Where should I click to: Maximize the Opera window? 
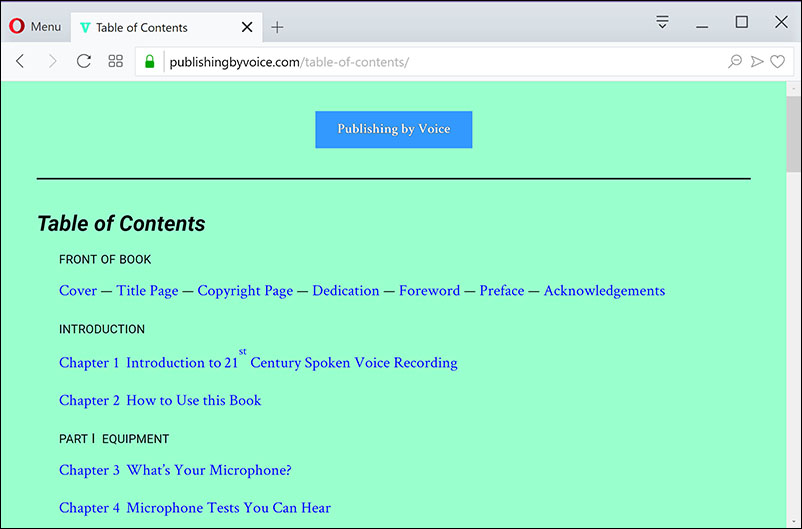(742, 22)
